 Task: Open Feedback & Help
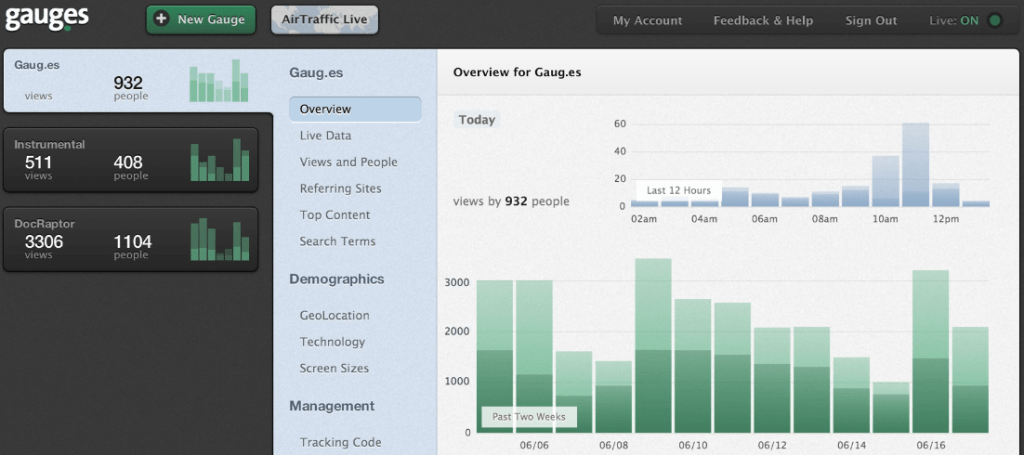(x=763, y=20)
